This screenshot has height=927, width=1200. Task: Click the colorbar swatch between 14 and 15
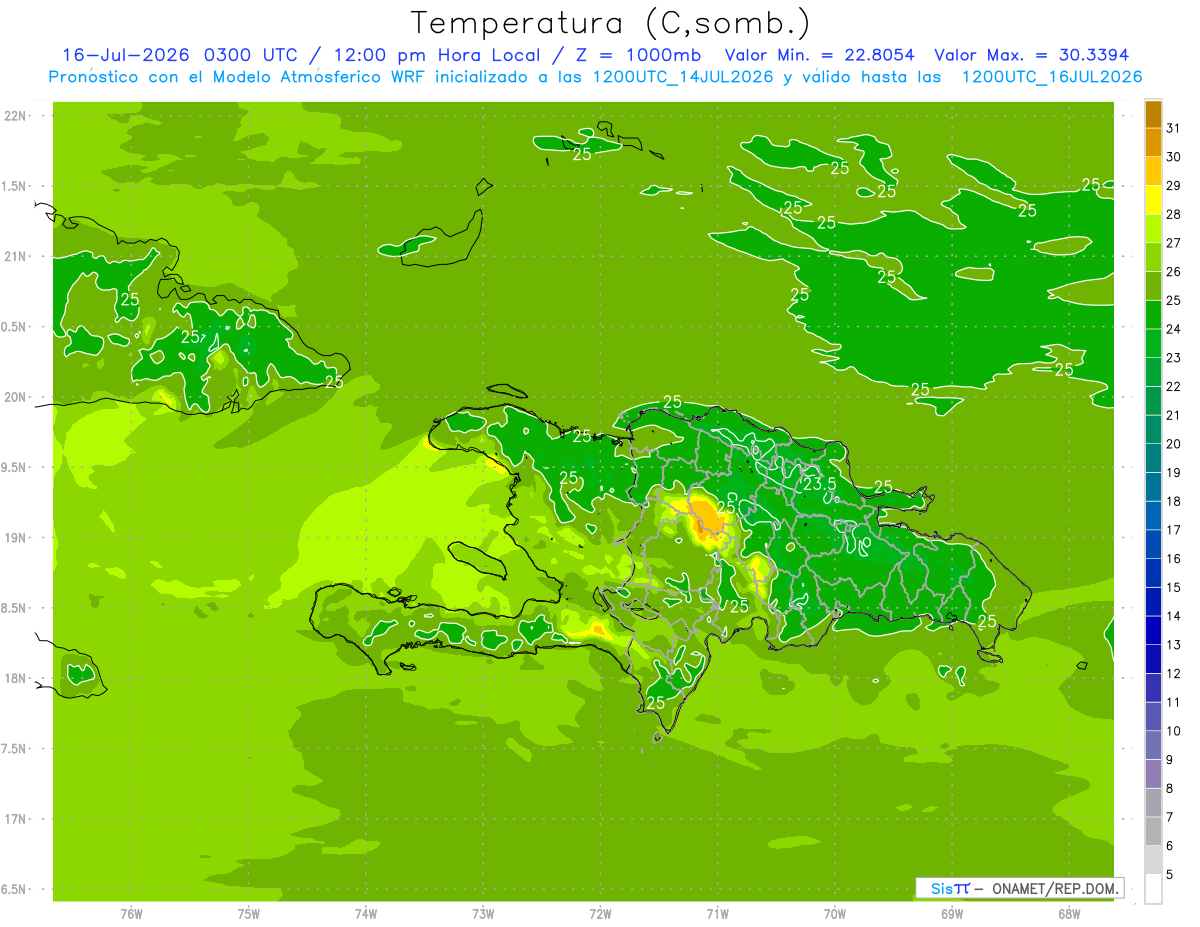tap(1153, 602)
